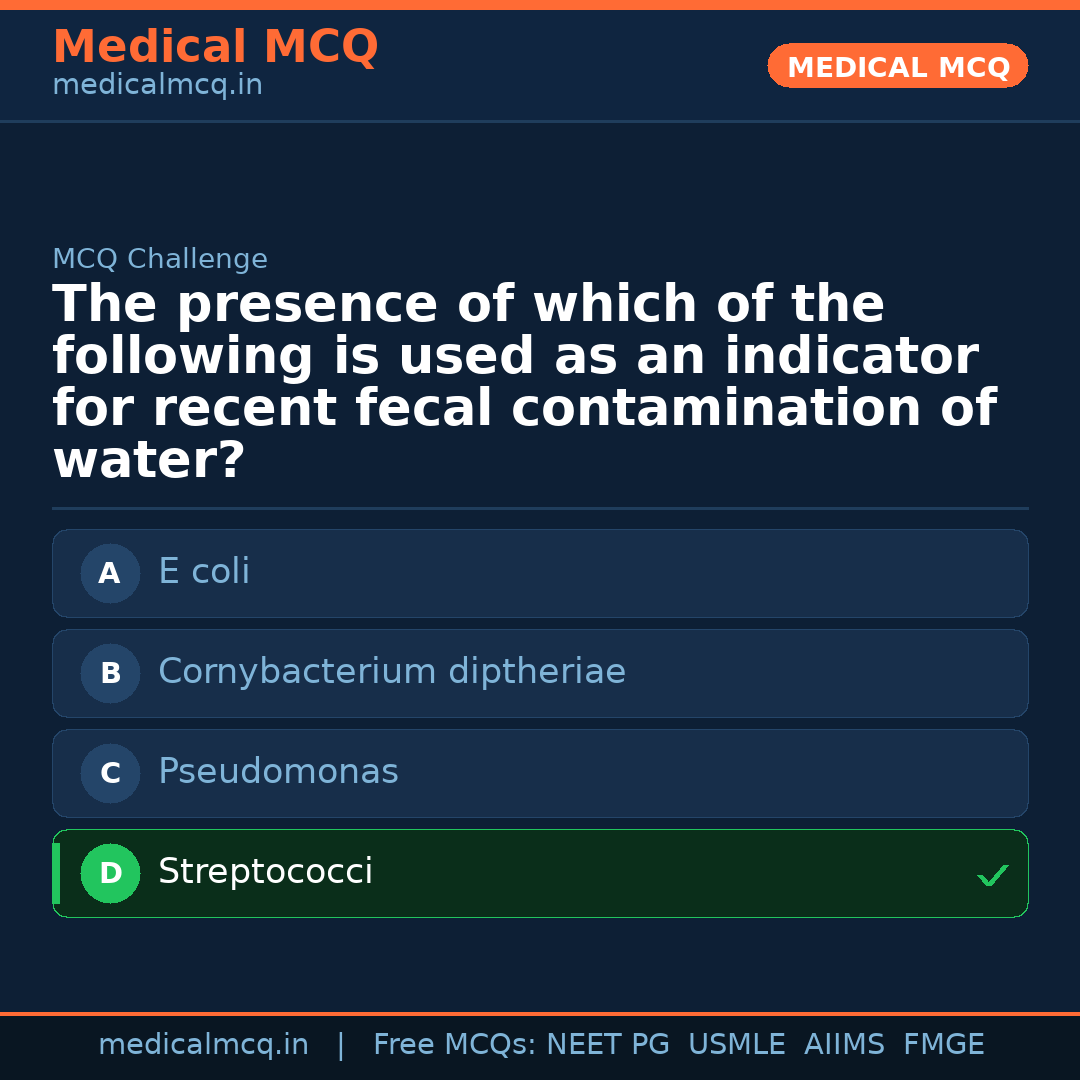Click the green D circle badge

pos(110,873)
